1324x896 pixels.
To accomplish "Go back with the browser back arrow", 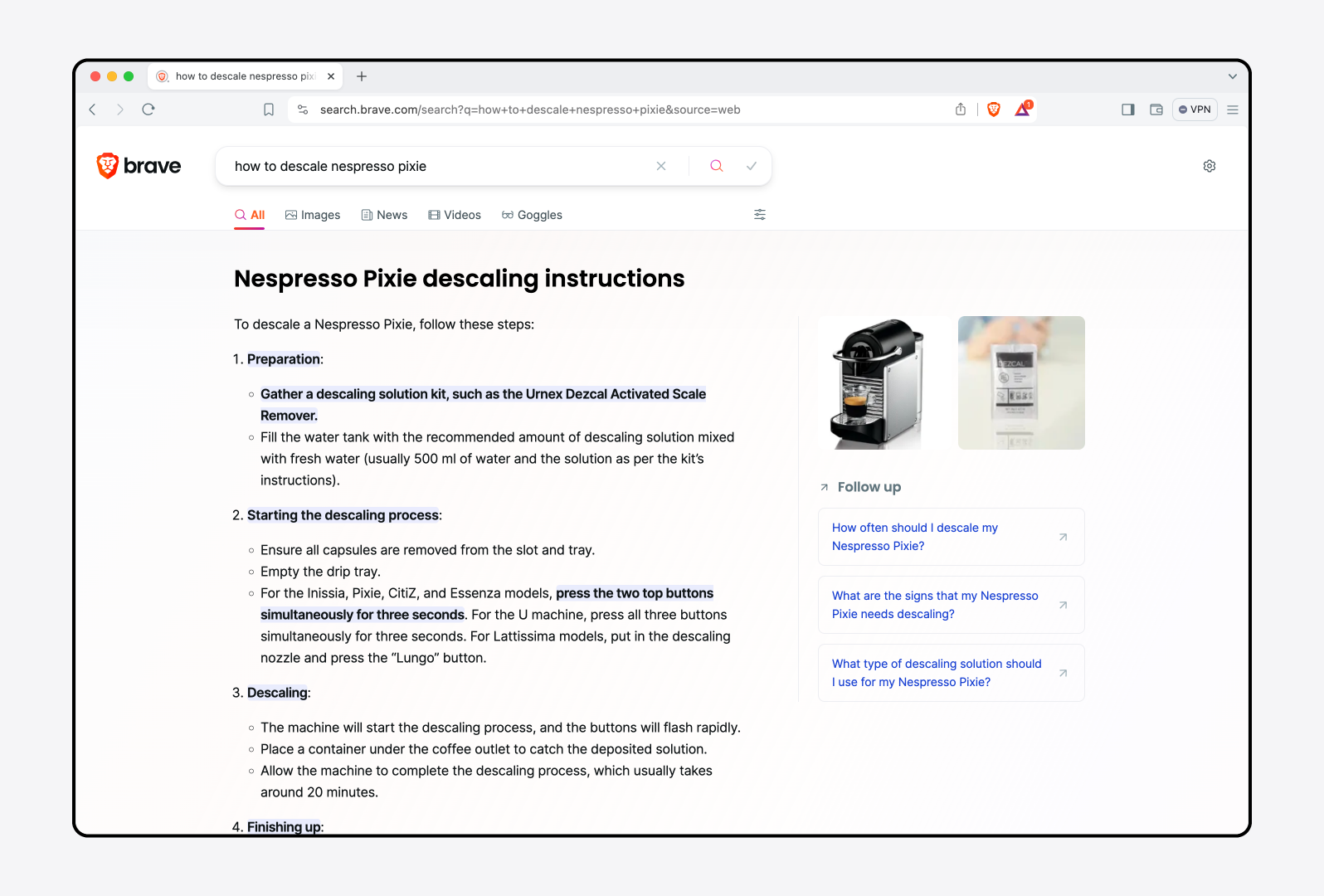I will 93,110.
